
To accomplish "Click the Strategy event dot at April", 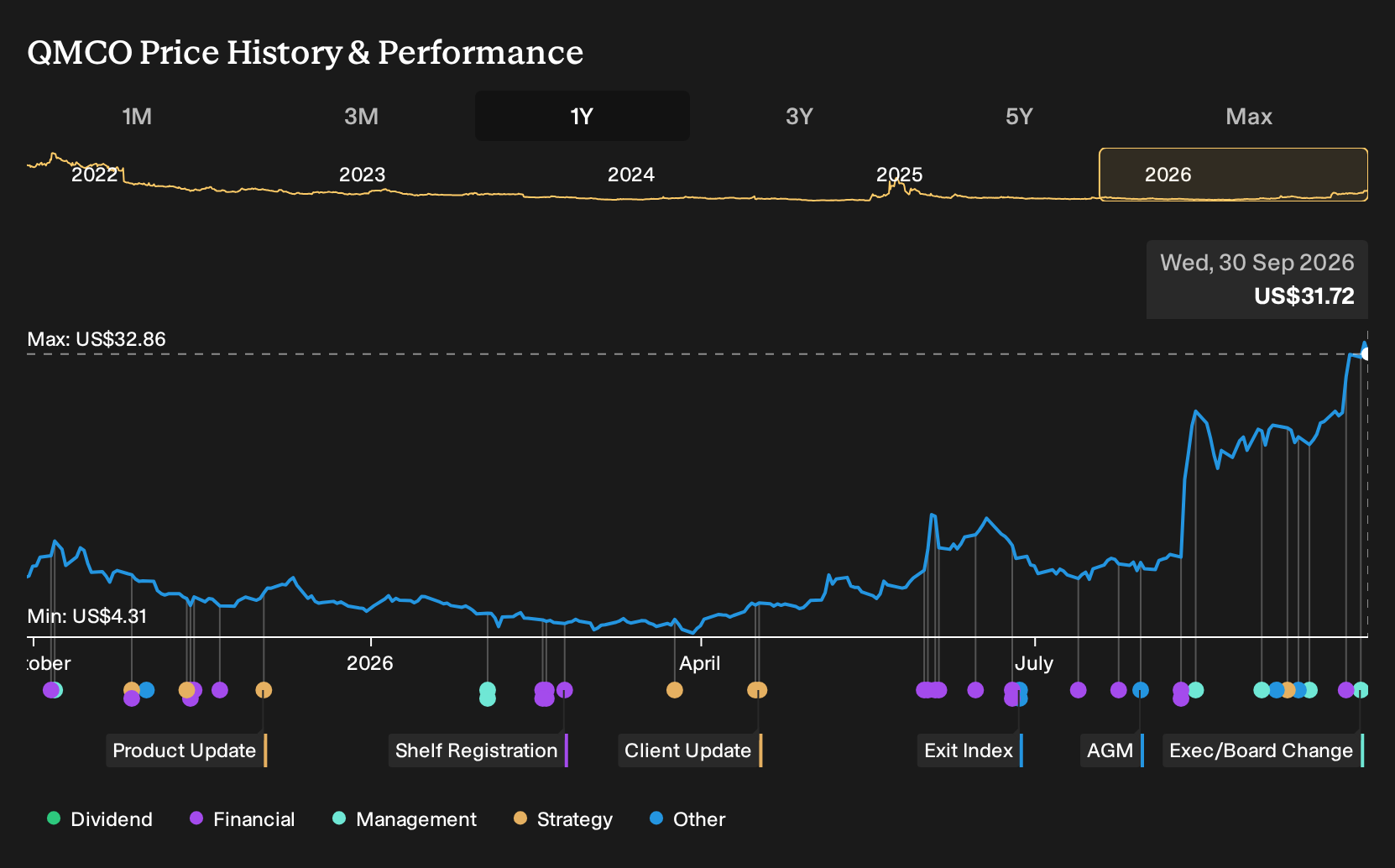I will click(675, 690).
